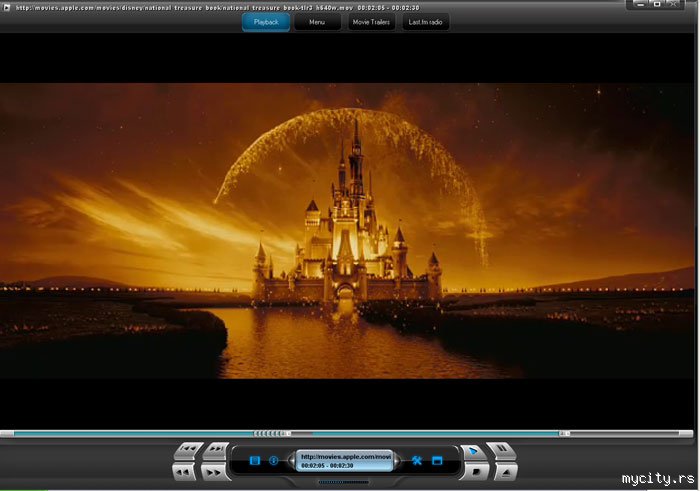
Task: Open the blue playlist icon
Action: [255, 460]
